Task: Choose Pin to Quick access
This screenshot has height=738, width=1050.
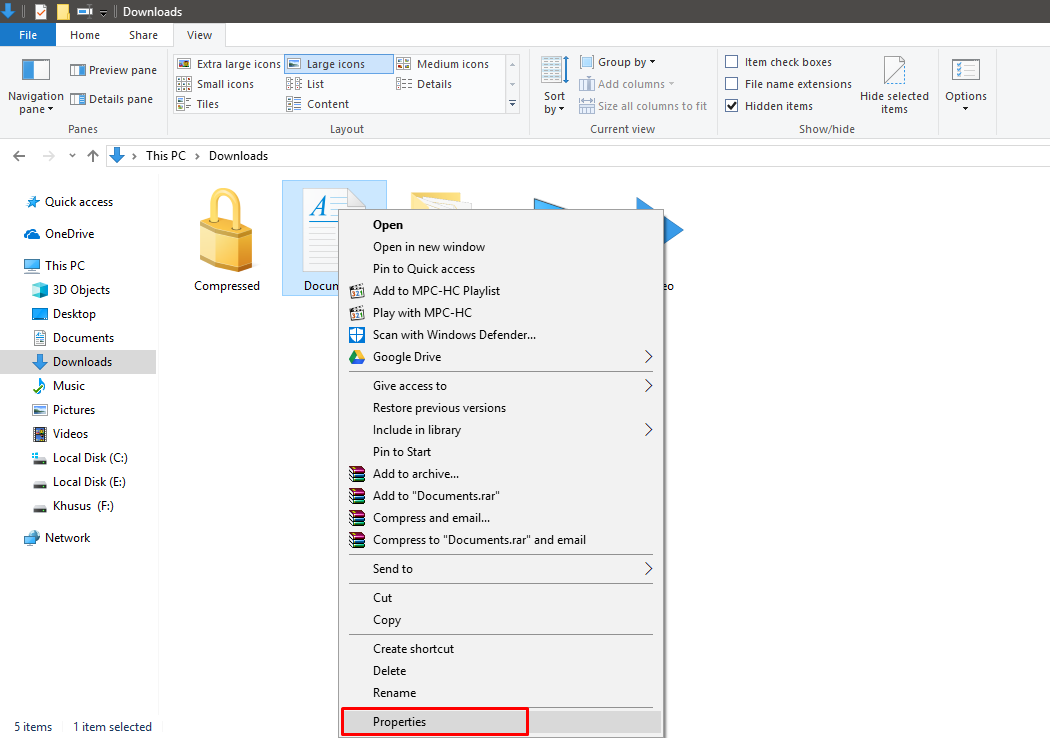Action: click(501, 269)
